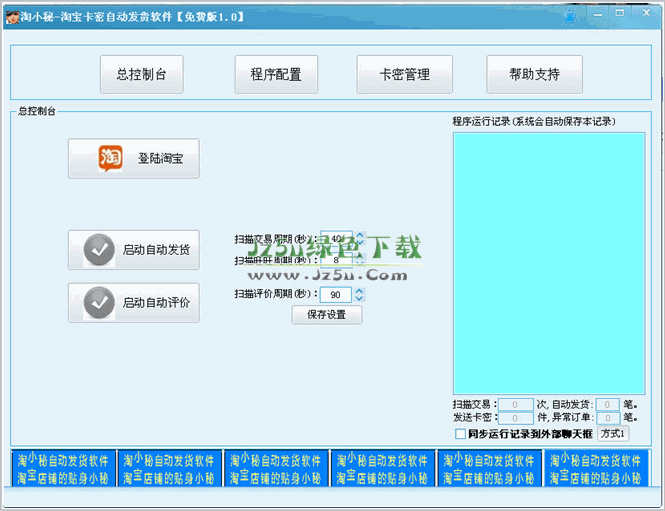Click 扫描交易周期 seconds input field
This screenshot has height=511, width=665.
tap(336, 239)
